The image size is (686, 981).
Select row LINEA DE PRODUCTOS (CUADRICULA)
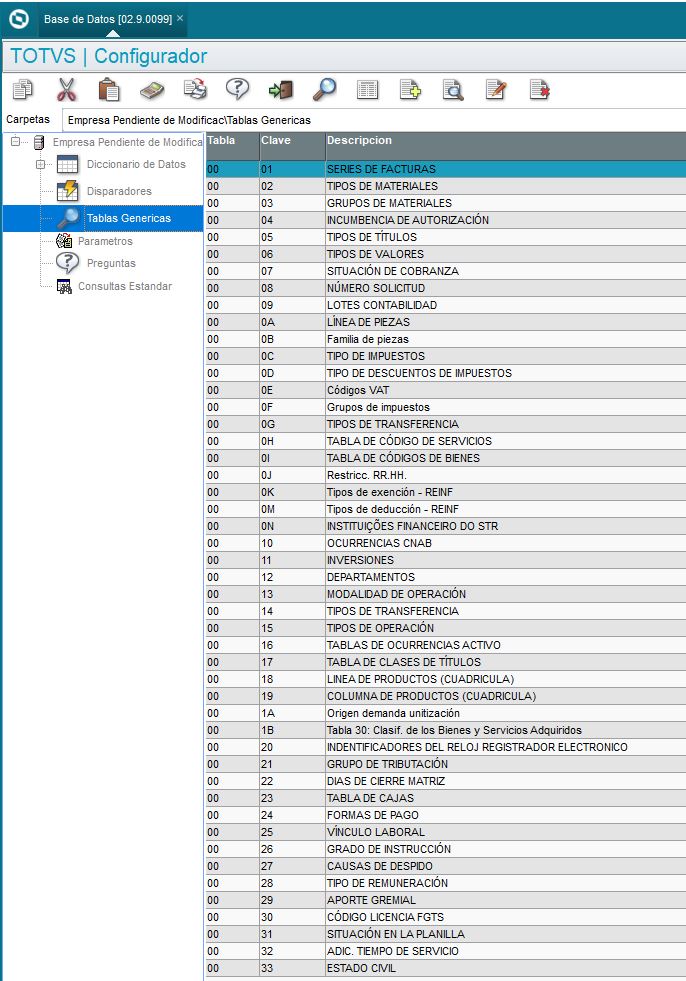coord(446,679)
